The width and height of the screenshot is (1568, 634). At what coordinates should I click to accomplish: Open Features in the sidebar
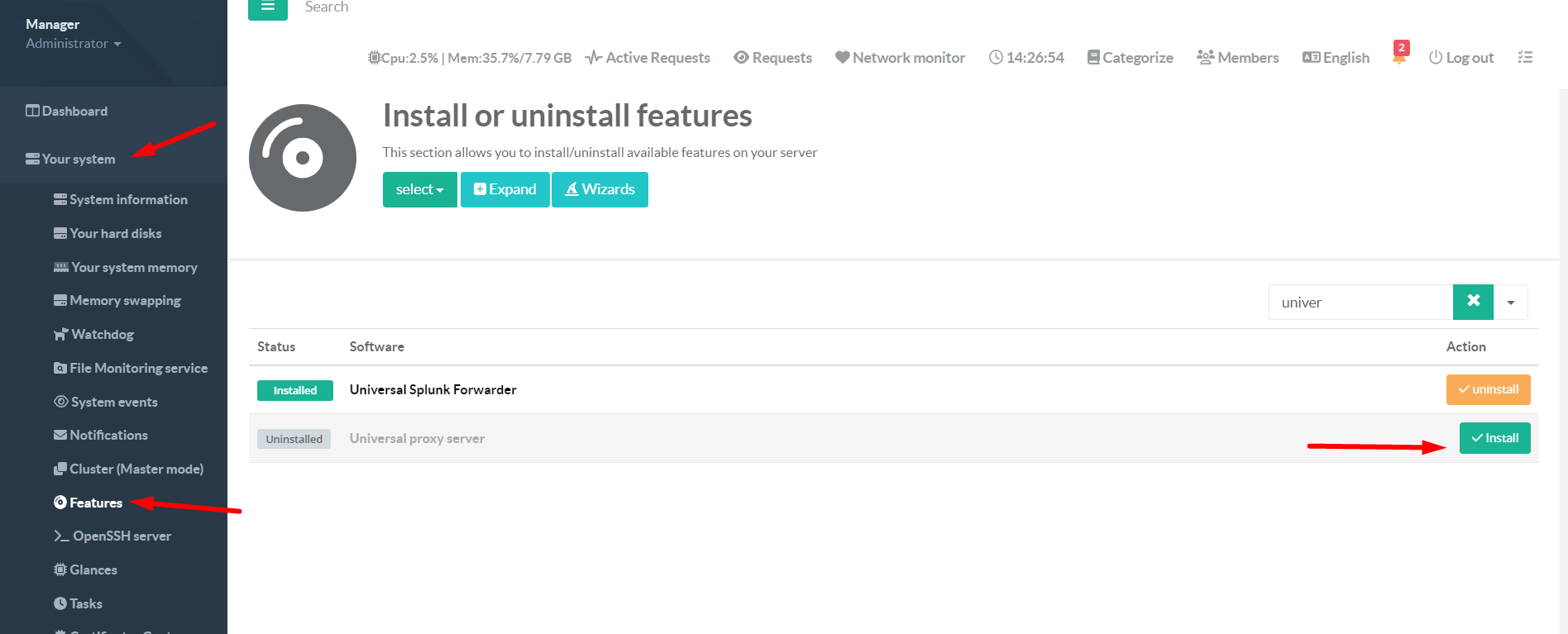(x=95, y=503)
